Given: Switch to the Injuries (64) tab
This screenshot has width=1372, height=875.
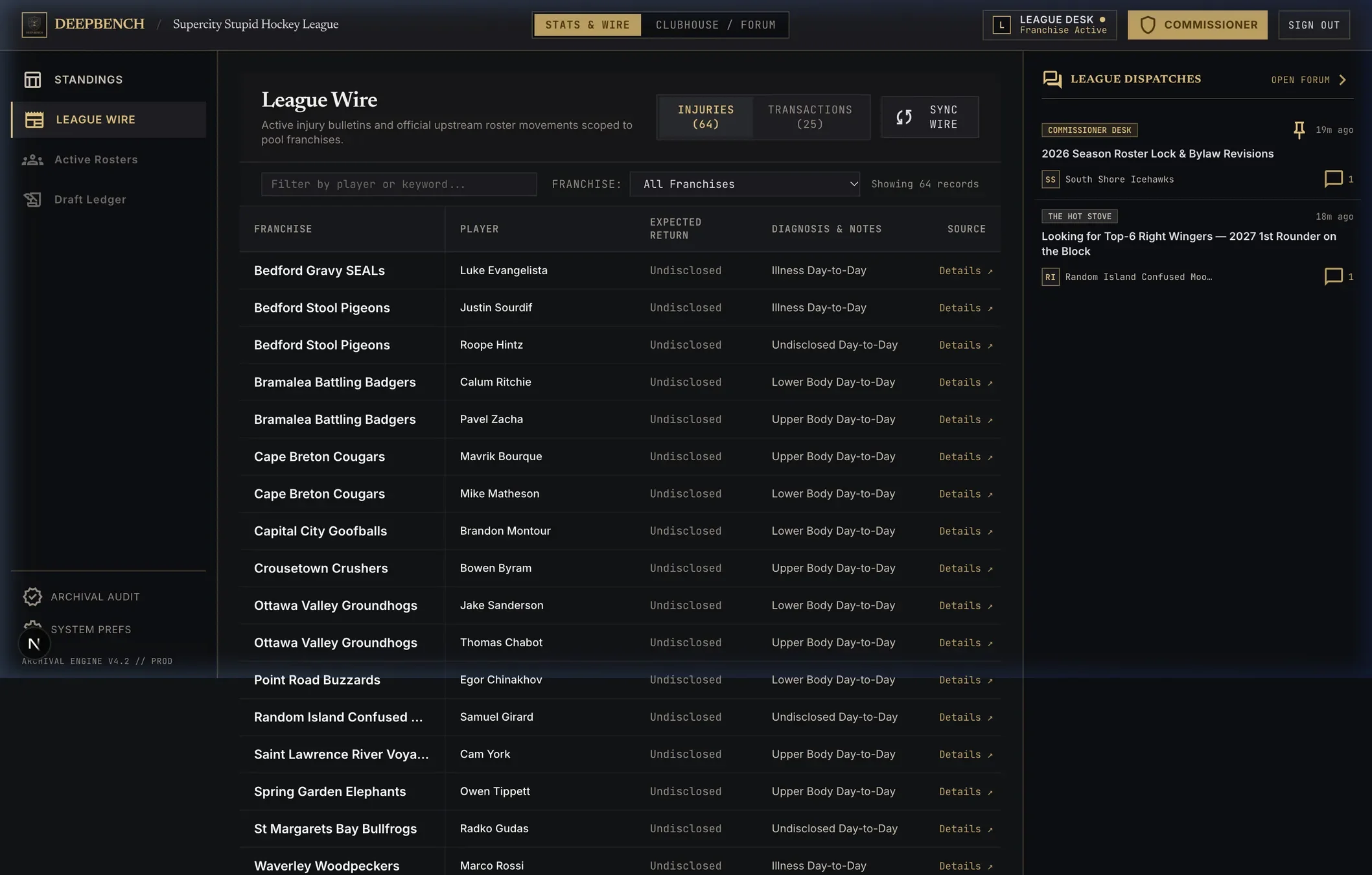Looking at the screenshot, I should [706, 117].
